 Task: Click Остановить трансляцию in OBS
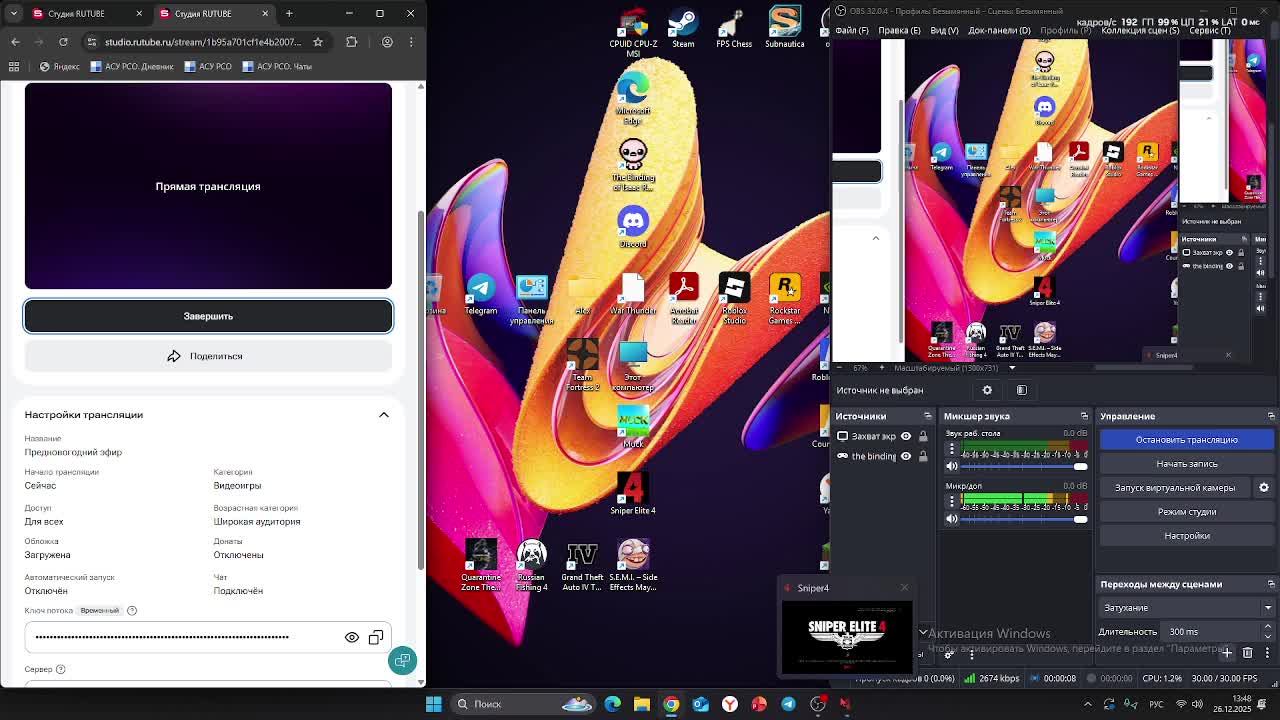(1187, 440)
